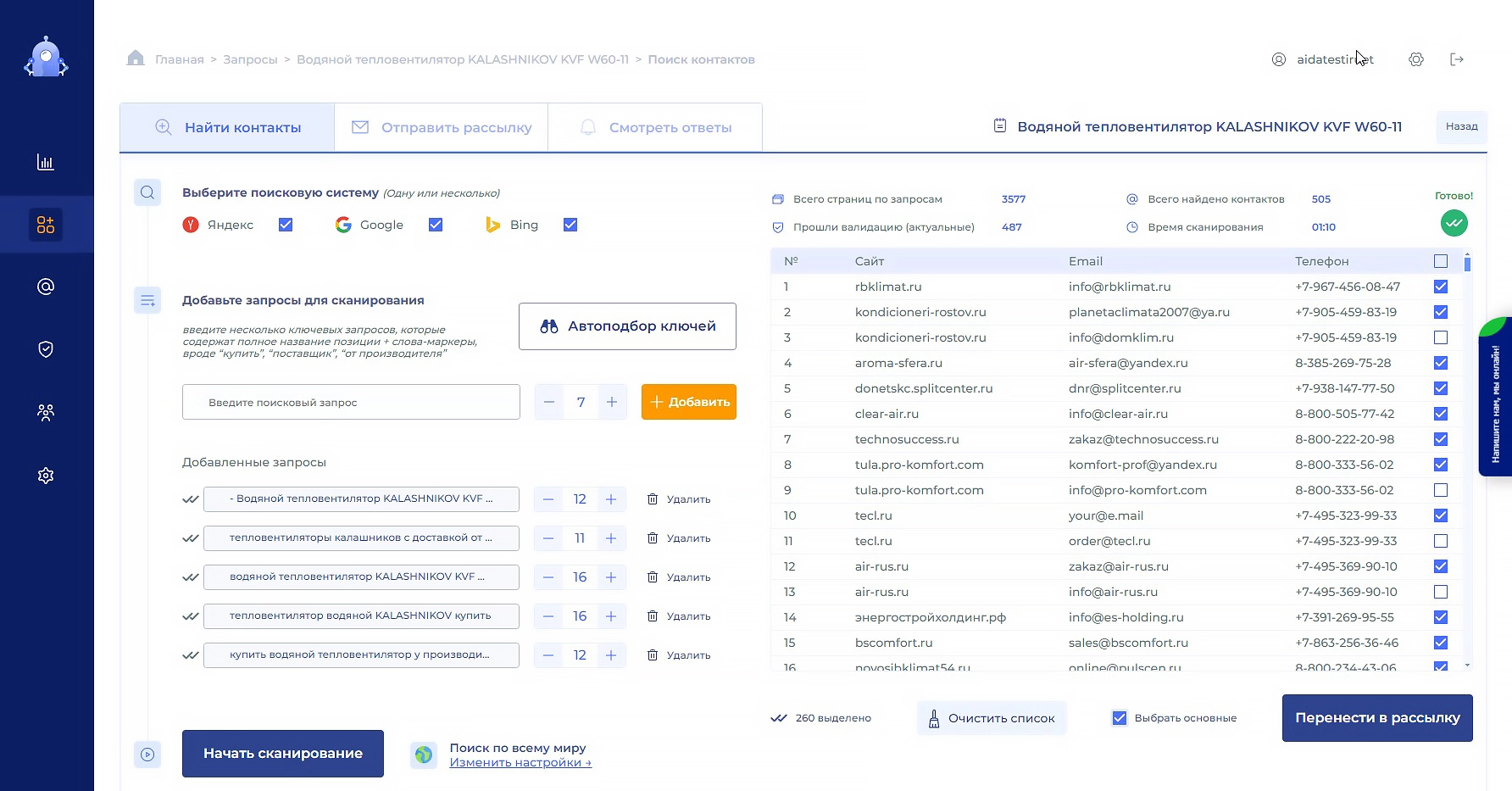Check the row 3 info@domklim.ru checkbox

pyautogui.click(x=1440, y=337)
